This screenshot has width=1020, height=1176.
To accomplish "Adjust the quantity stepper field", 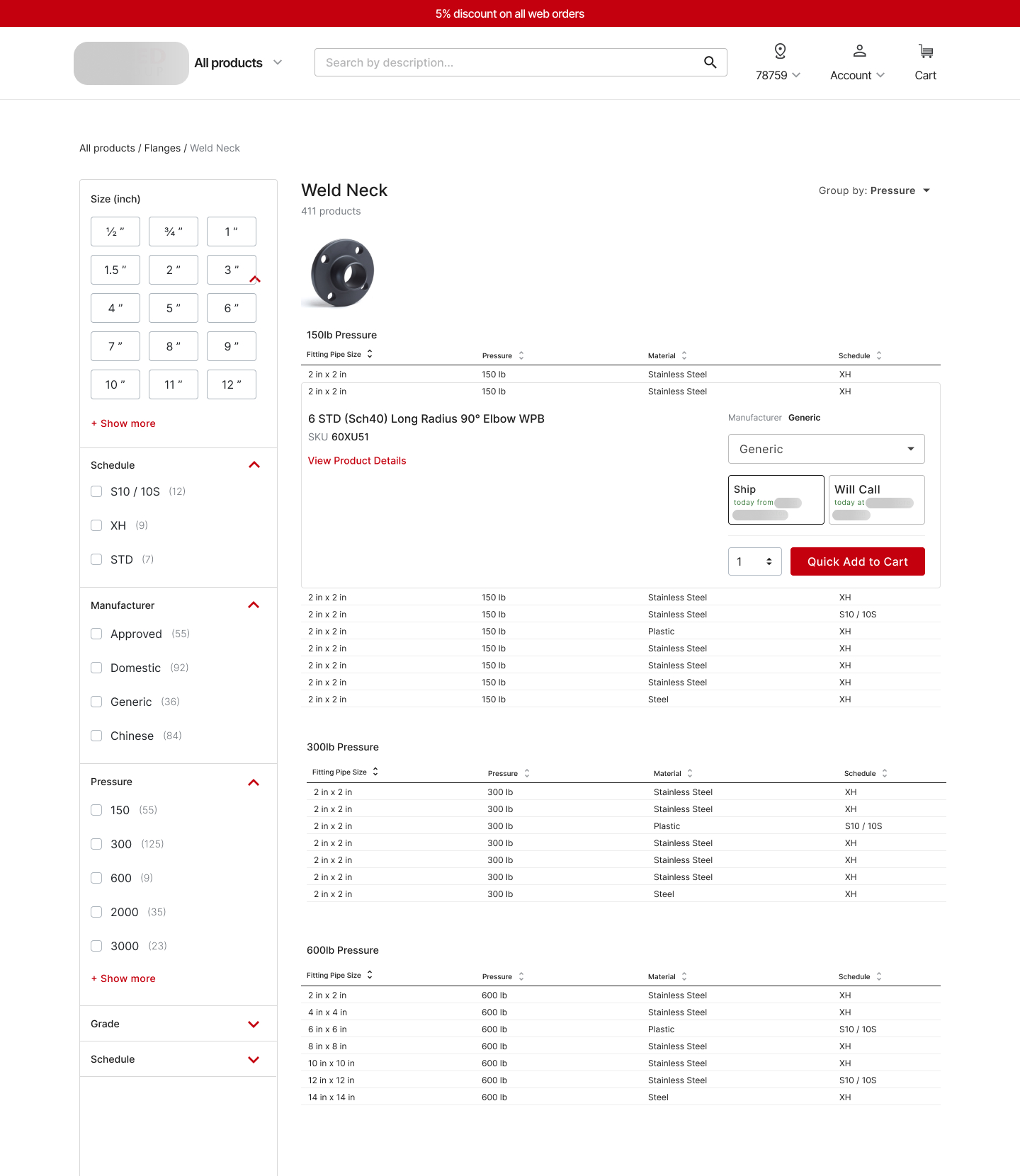I will pos(755,561).
